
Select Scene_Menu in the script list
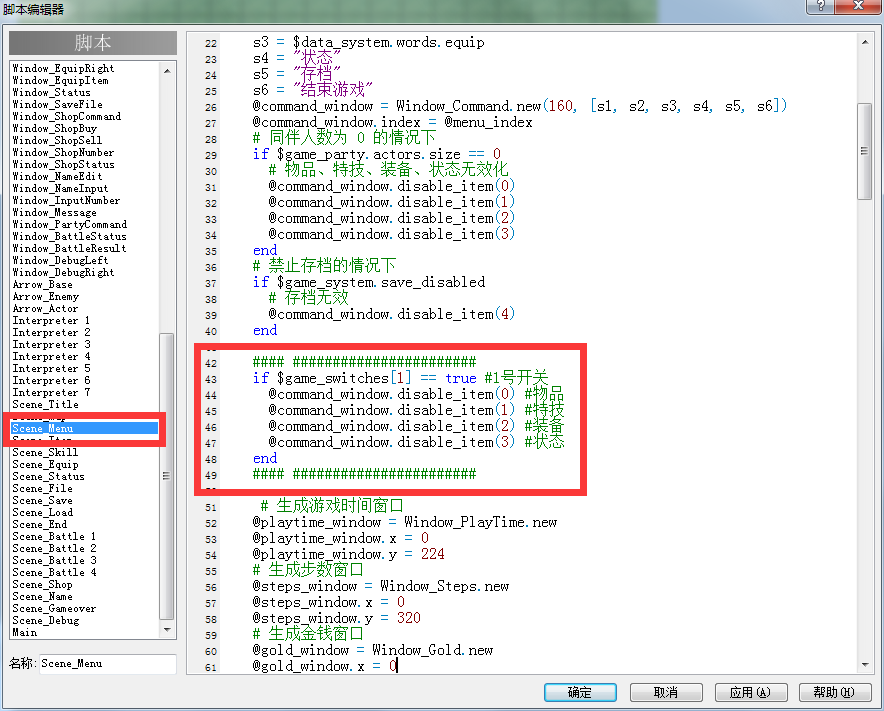point(85,429)
